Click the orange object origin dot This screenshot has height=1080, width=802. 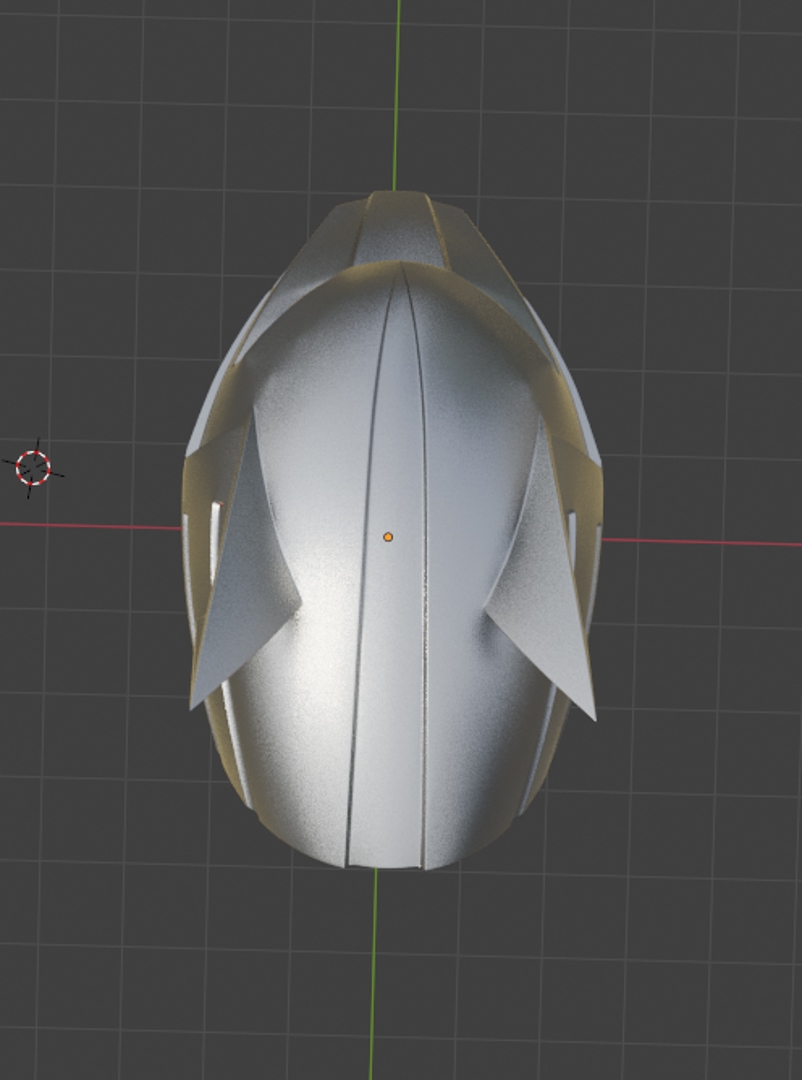[388, 537]
